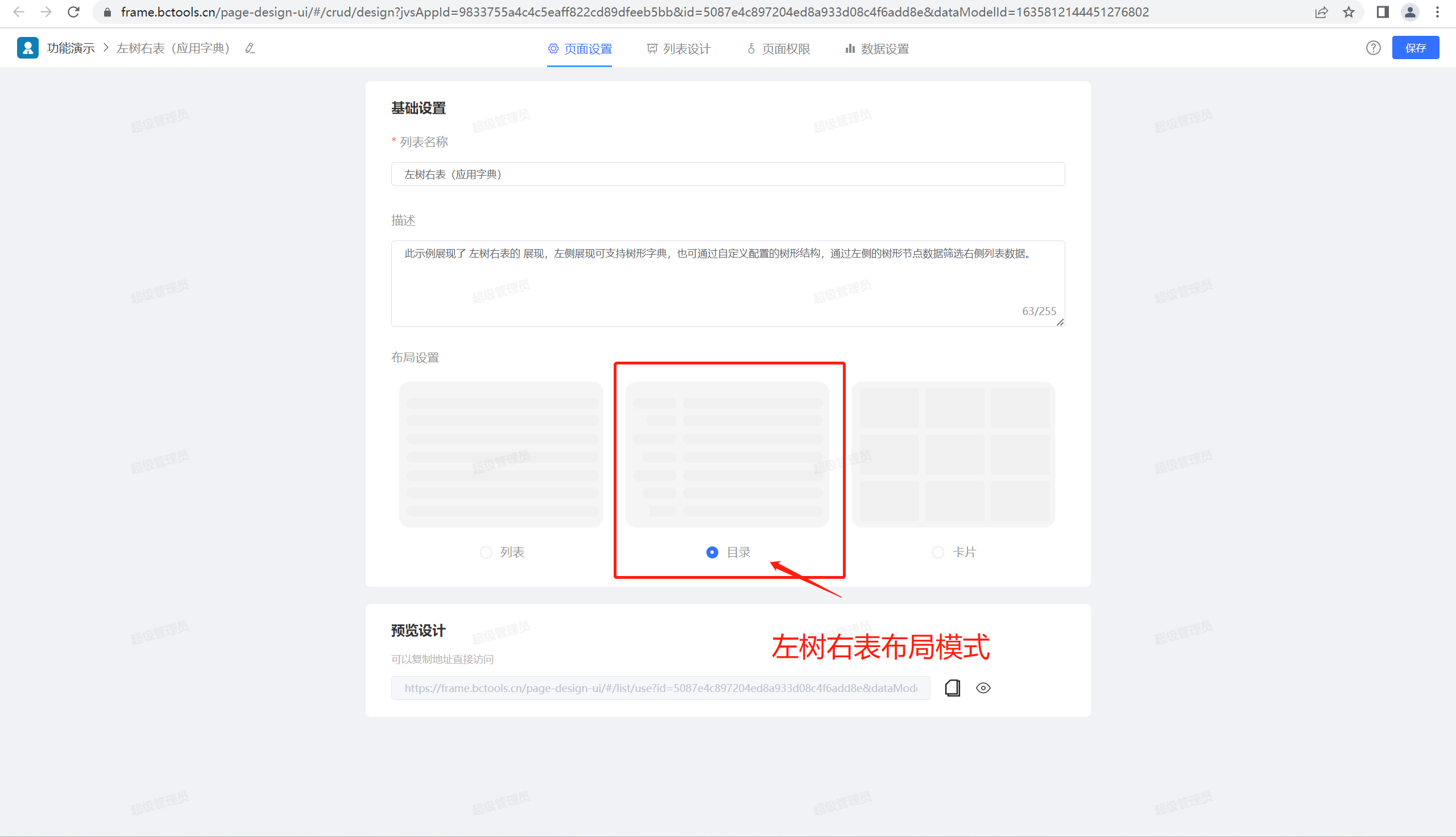
Task: Click the 列表名称 input field
Action: click(727, 174)
